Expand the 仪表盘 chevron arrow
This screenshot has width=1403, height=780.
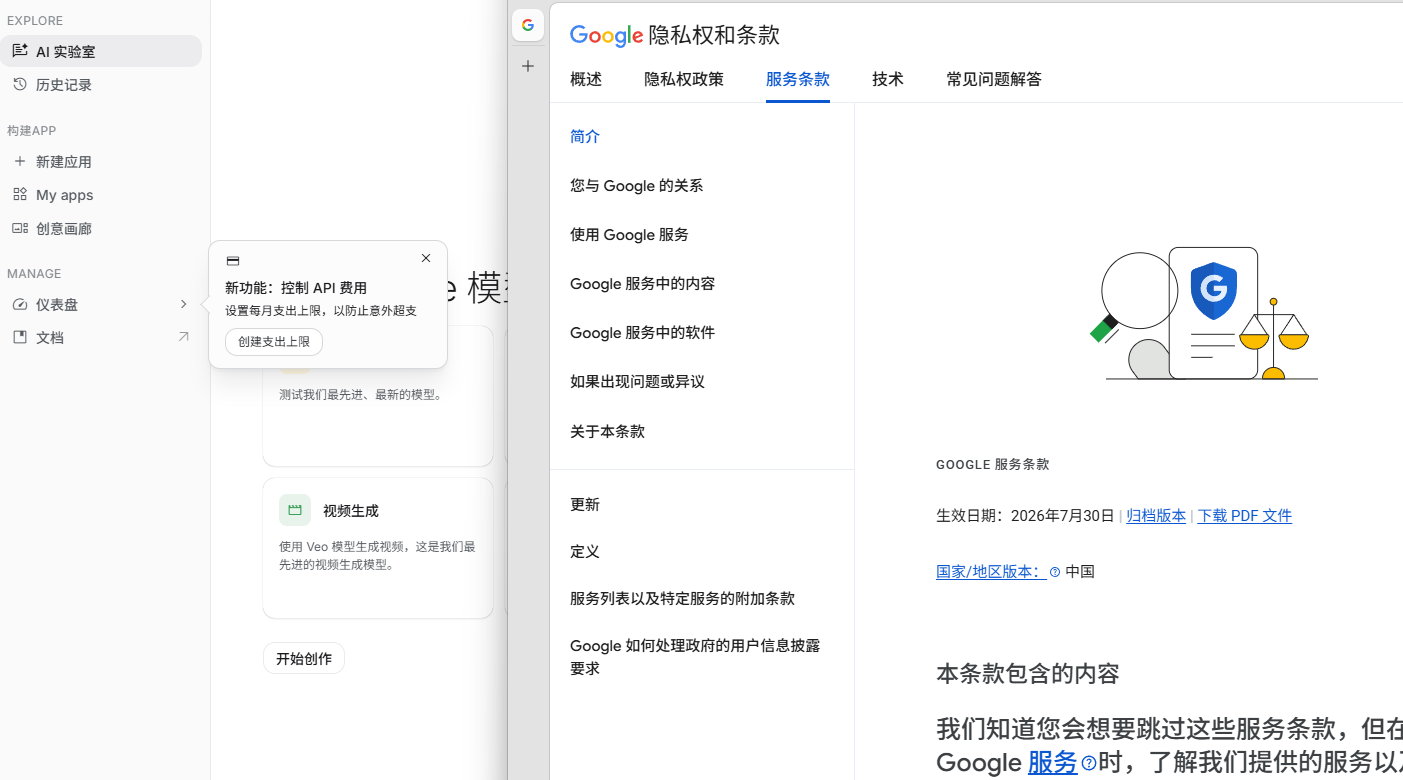(183, 304)
